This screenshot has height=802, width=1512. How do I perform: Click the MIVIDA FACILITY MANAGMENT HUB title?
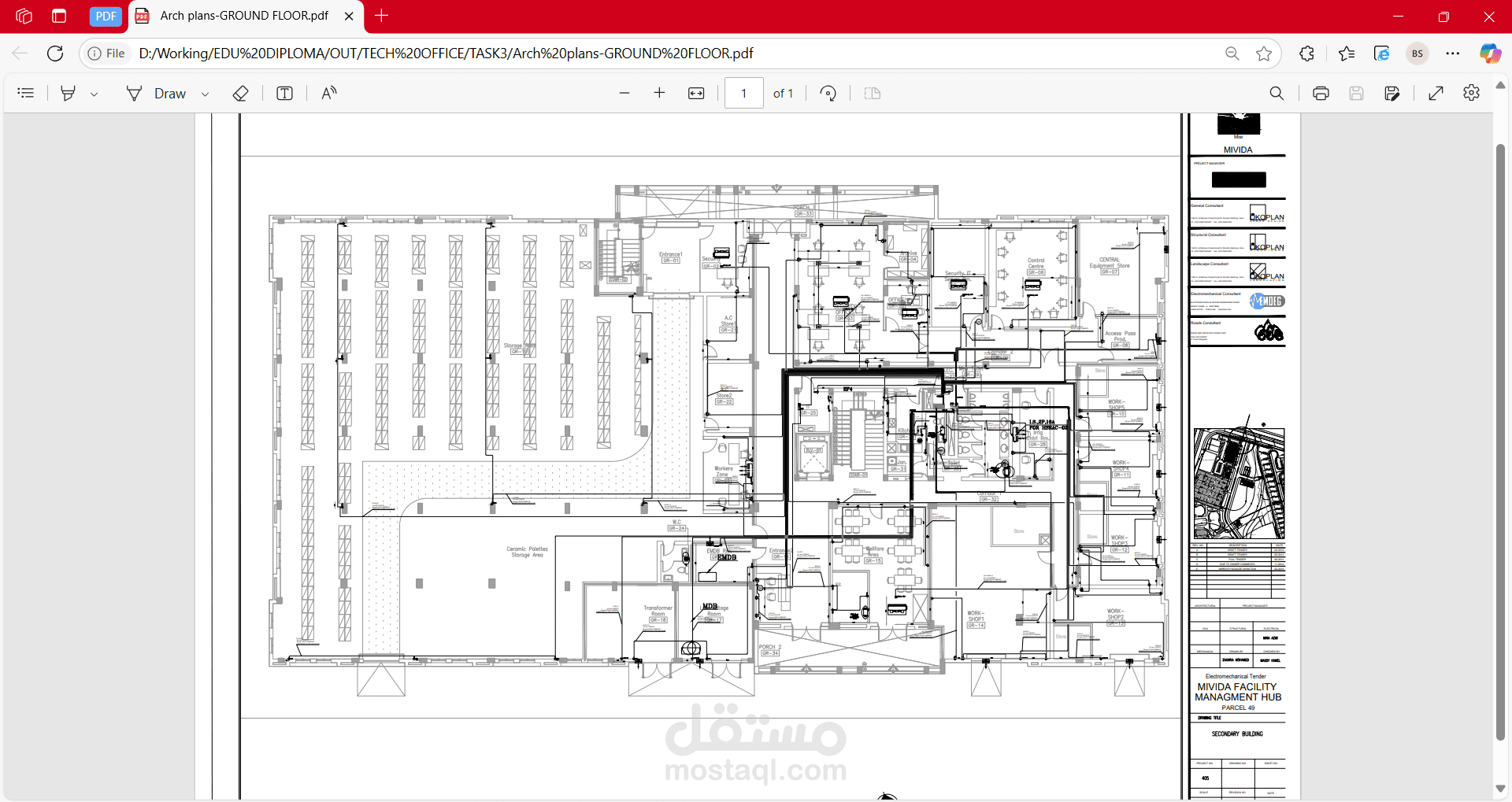coord(1237,692)
